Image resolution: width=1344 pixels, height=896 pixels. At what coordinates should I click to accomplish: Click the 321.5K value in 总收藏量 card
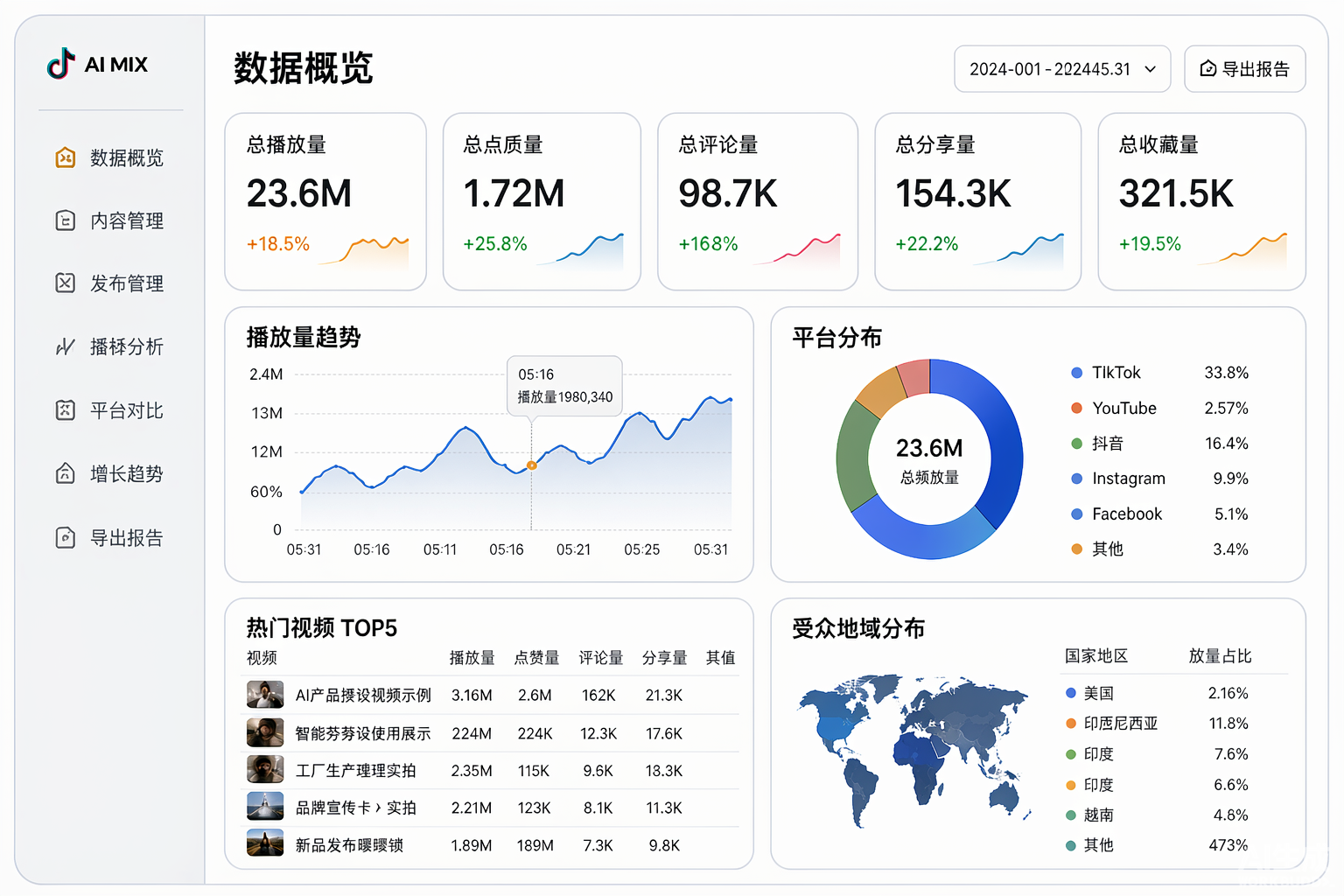tap(1176, 193)
